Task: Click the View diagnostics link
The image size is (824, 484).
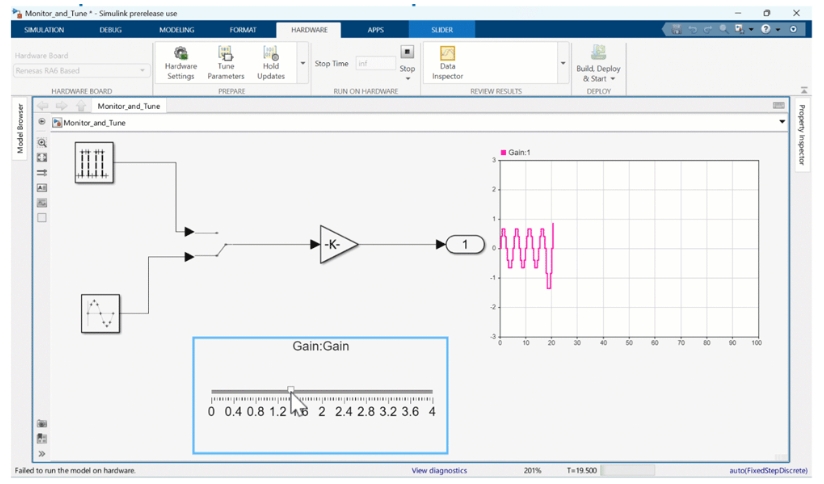Action: coord(439,470)
